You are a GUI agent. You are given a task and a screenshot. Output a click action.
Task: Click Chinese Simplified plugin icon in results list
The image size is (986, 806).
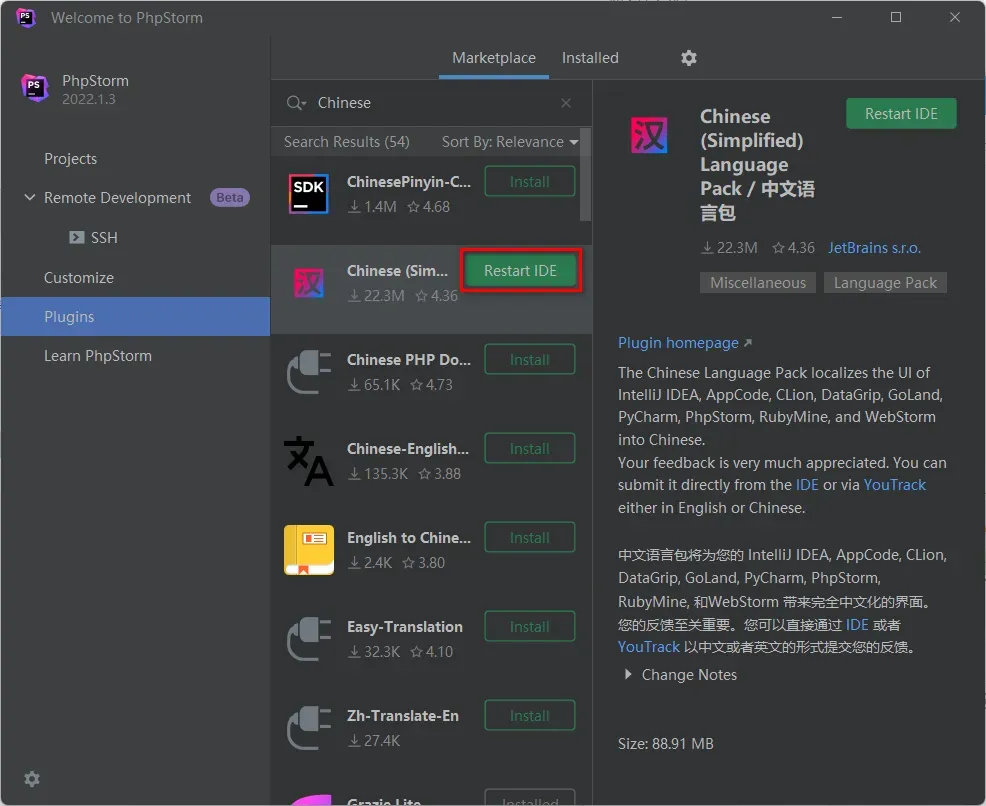[309, 283]
